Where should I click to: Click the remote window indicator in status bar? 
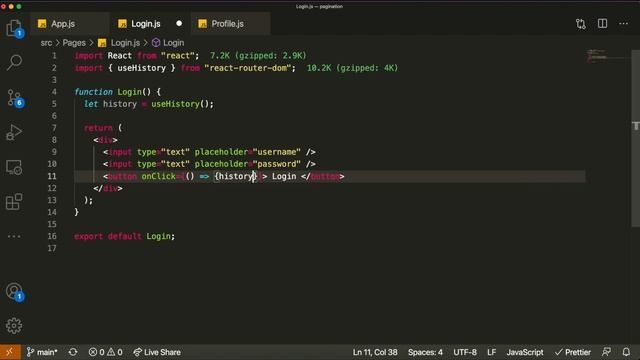(x=10, y=352)
